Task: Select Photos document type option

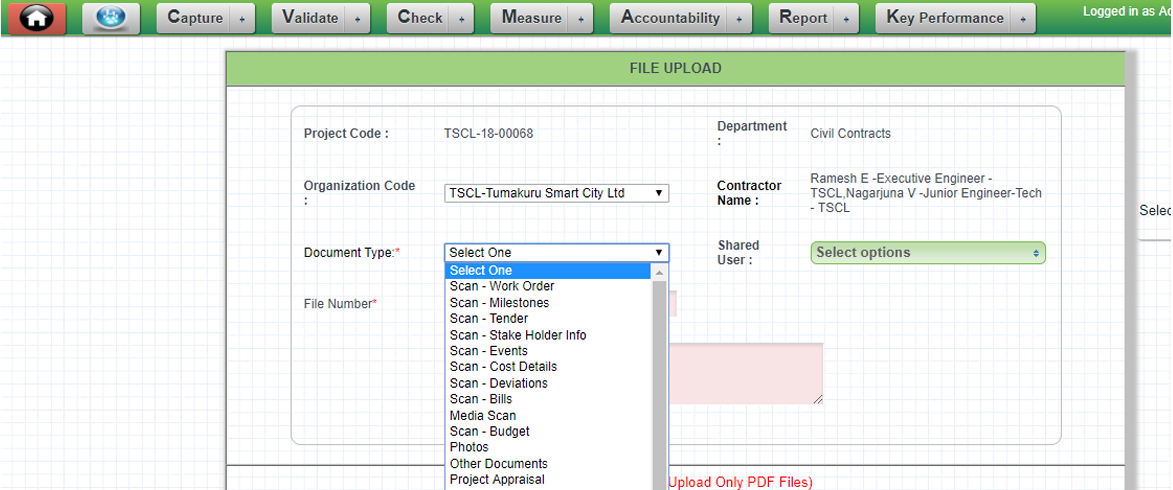Action: [469, 447]
